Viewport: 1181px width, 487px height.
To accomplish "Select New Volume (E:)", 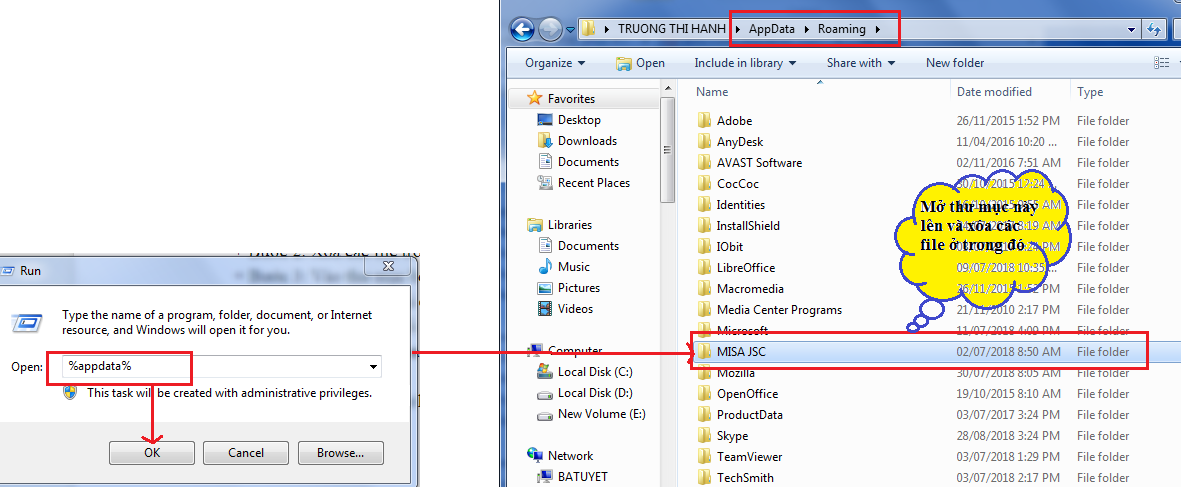I will 601,414.
